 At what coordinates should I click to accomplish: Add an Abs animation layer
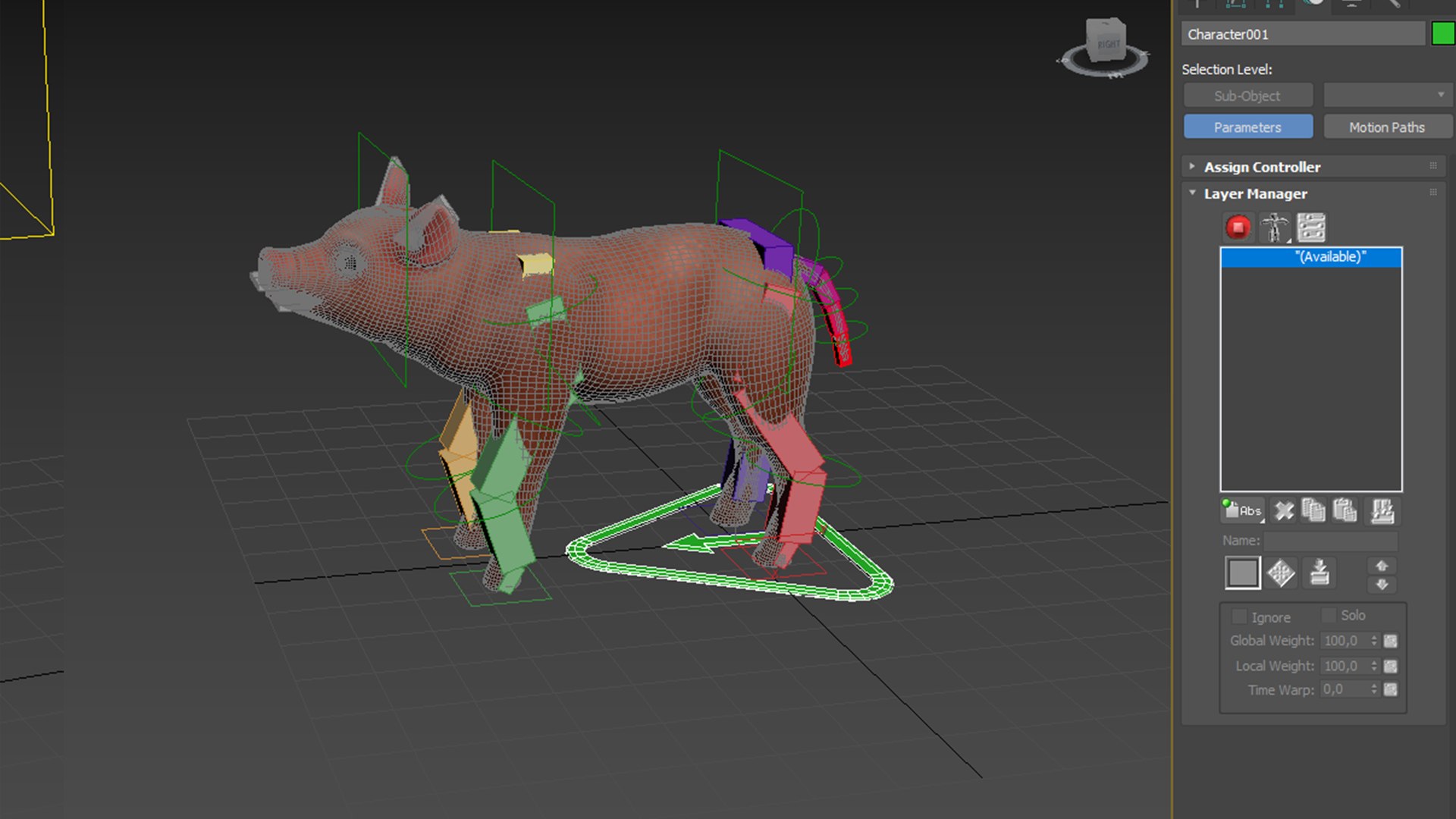tap(1242, 510)
